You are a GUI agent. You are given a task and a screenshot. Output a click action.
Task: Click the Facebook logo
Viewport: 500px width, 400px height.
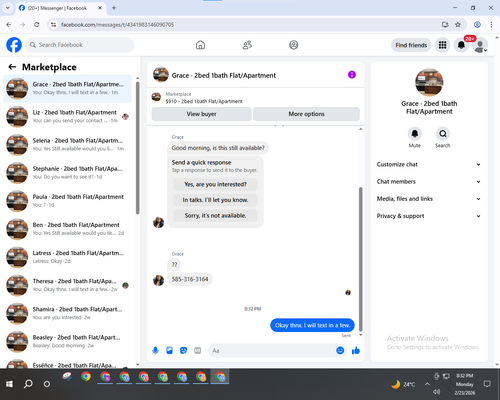coord(14,45)
